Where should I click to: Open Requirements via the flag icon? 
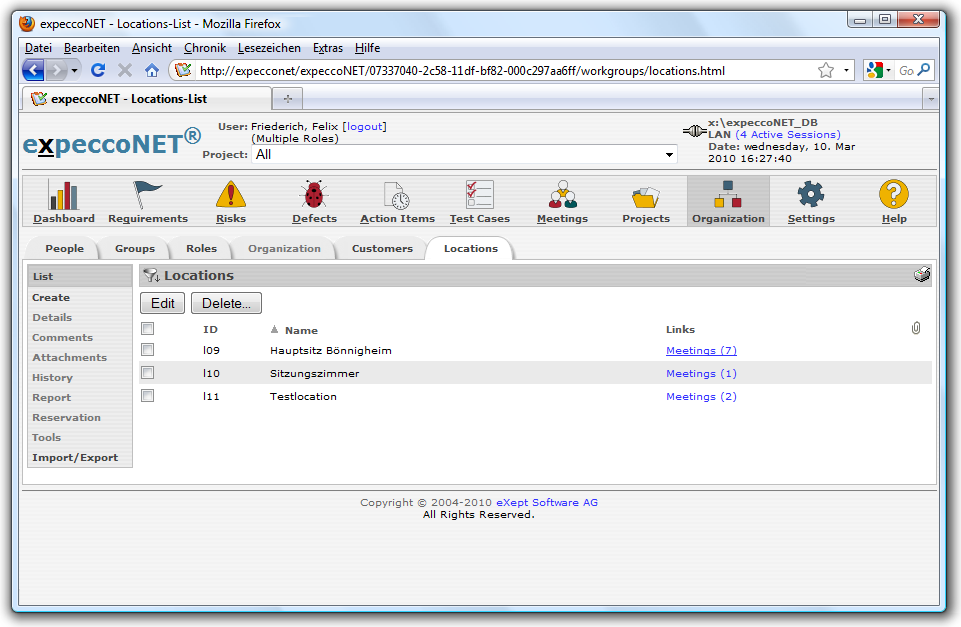click(148, 195)
